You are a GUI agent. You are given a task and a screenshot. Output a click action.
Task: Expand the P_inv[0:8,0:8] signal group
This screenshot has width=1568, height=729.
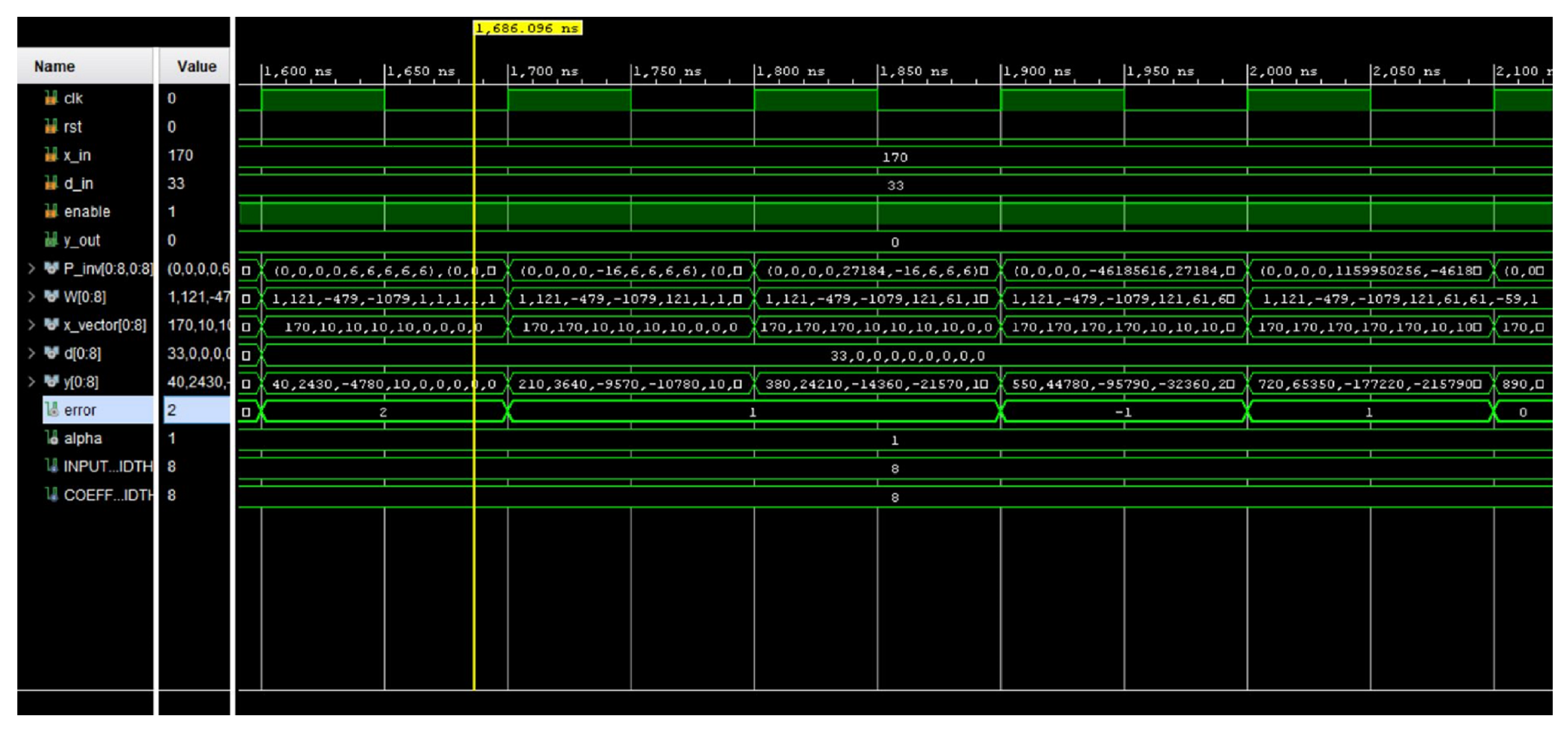tap(32, 268)
